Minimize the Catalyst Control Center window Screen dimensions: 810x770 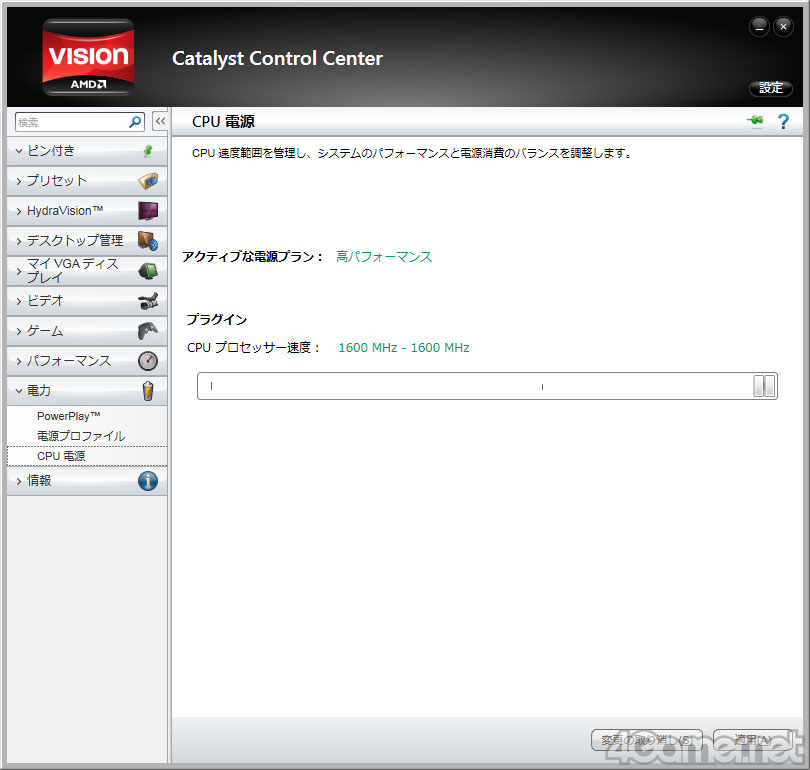coord(759,26)
